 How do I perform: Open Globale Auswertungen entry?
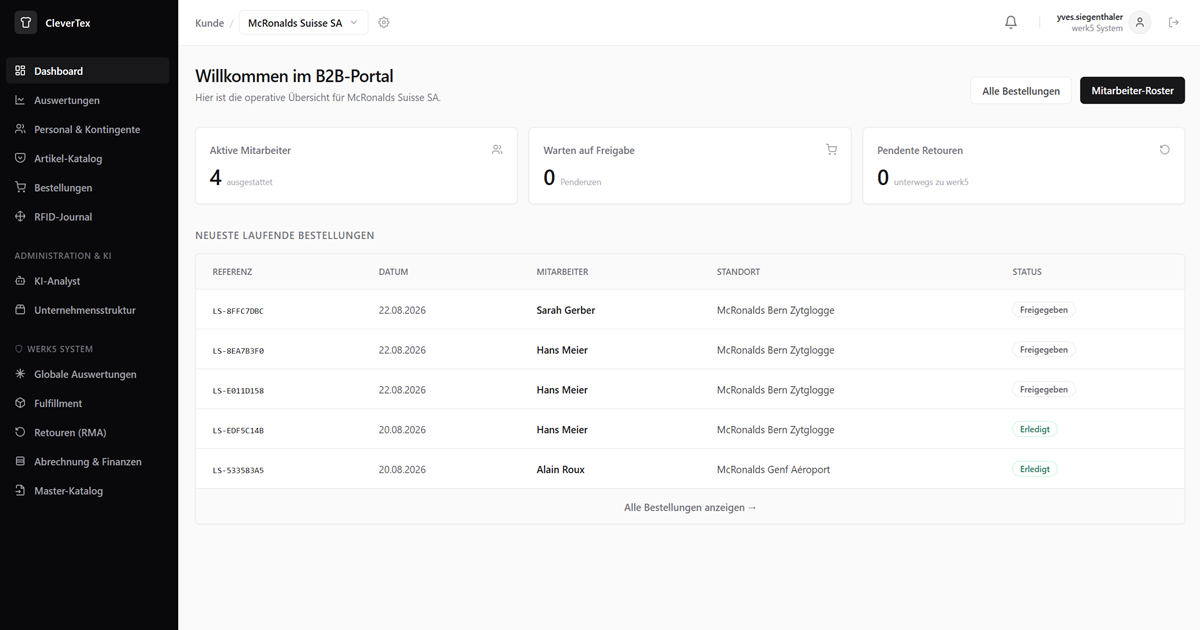pos(88,374)
